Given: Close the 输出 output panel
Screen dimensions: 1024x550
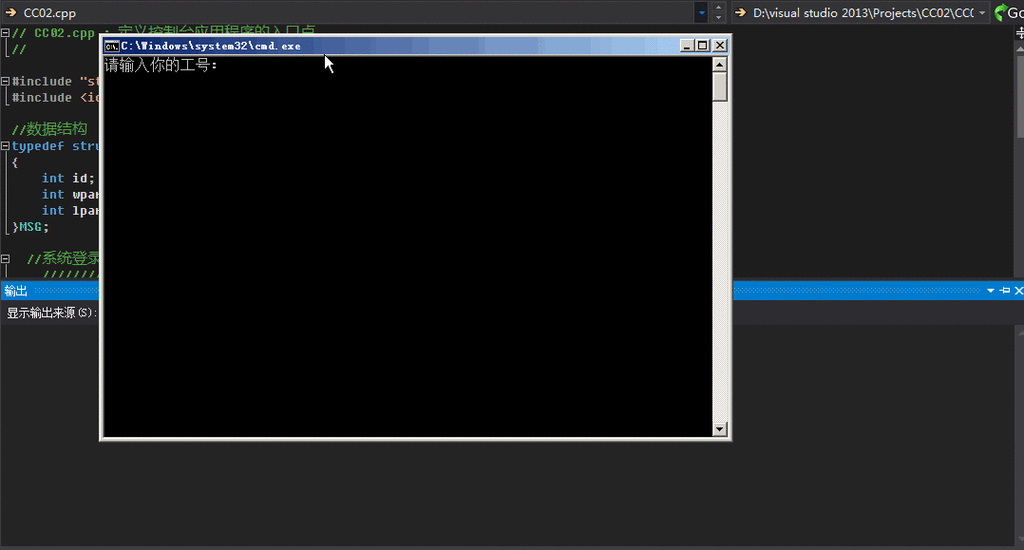Looking at the screenshot, I should pyautogui.click(x=1018, y=290).
